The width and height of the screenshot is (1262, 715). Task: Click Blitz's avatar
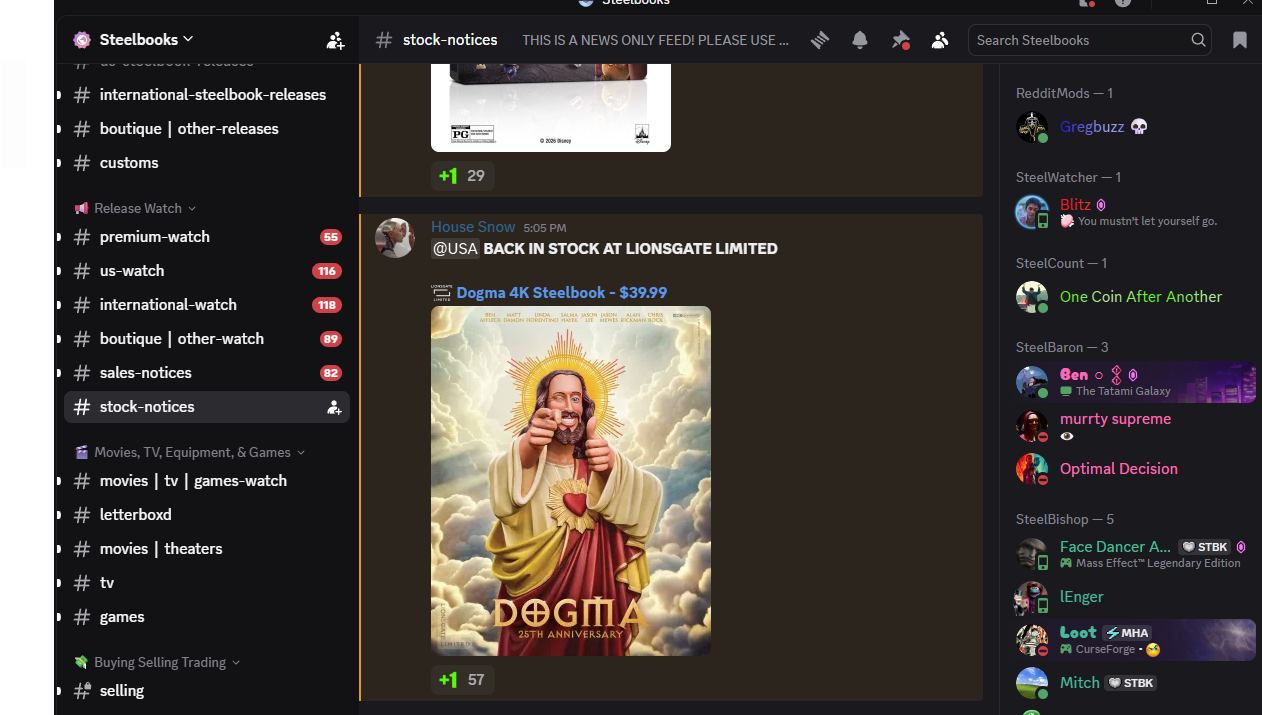click(x=1032, y=212)
